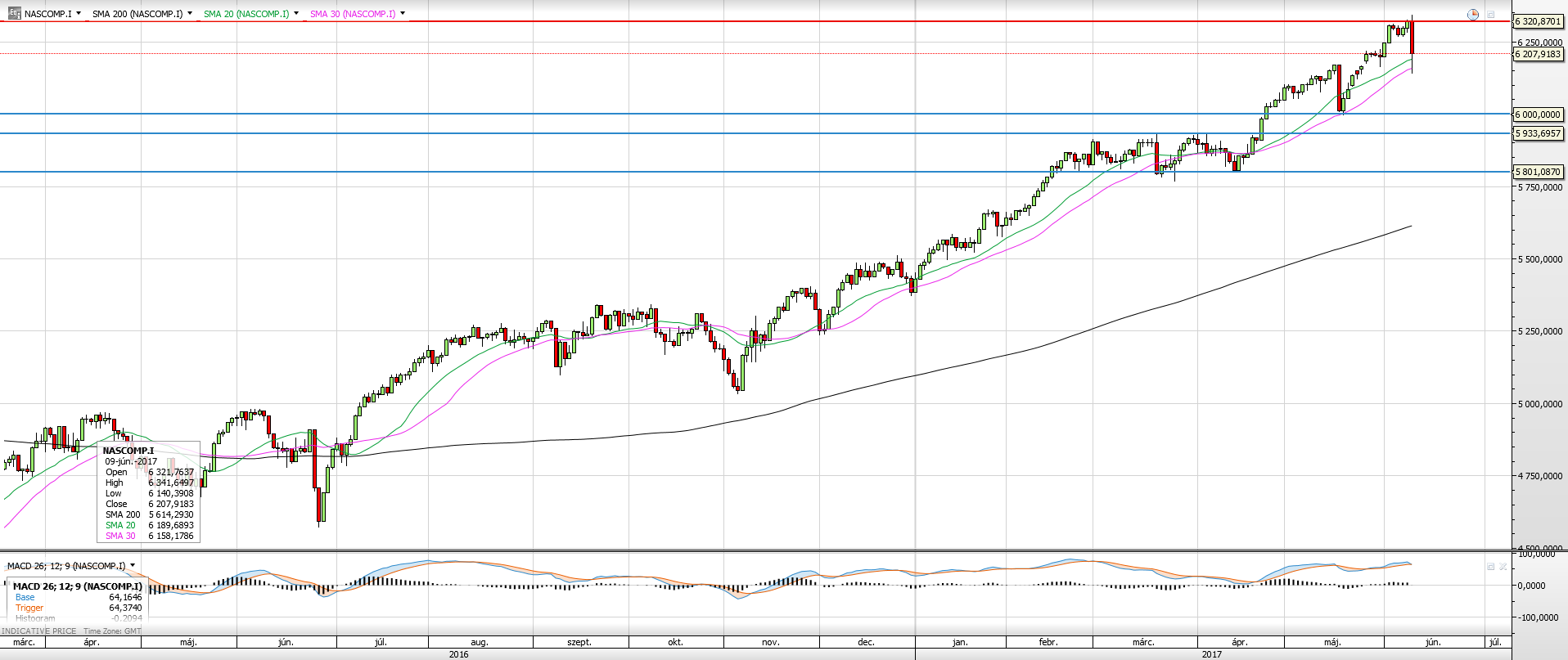
Task: Open the NASCOMP.I instrument dropdown
Action: pyautogui.click(x=79, y=13)
